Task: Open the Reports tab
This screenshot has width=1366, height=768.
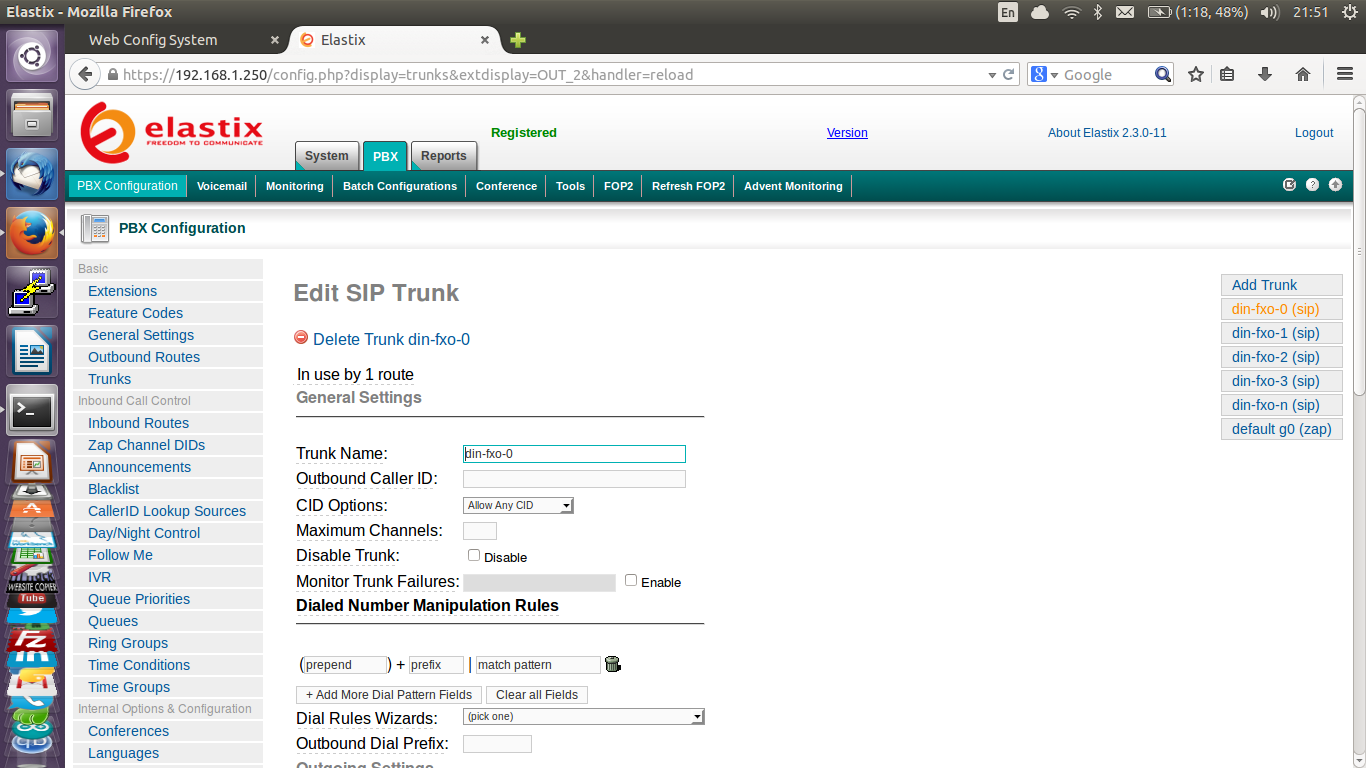Action: 444,156
